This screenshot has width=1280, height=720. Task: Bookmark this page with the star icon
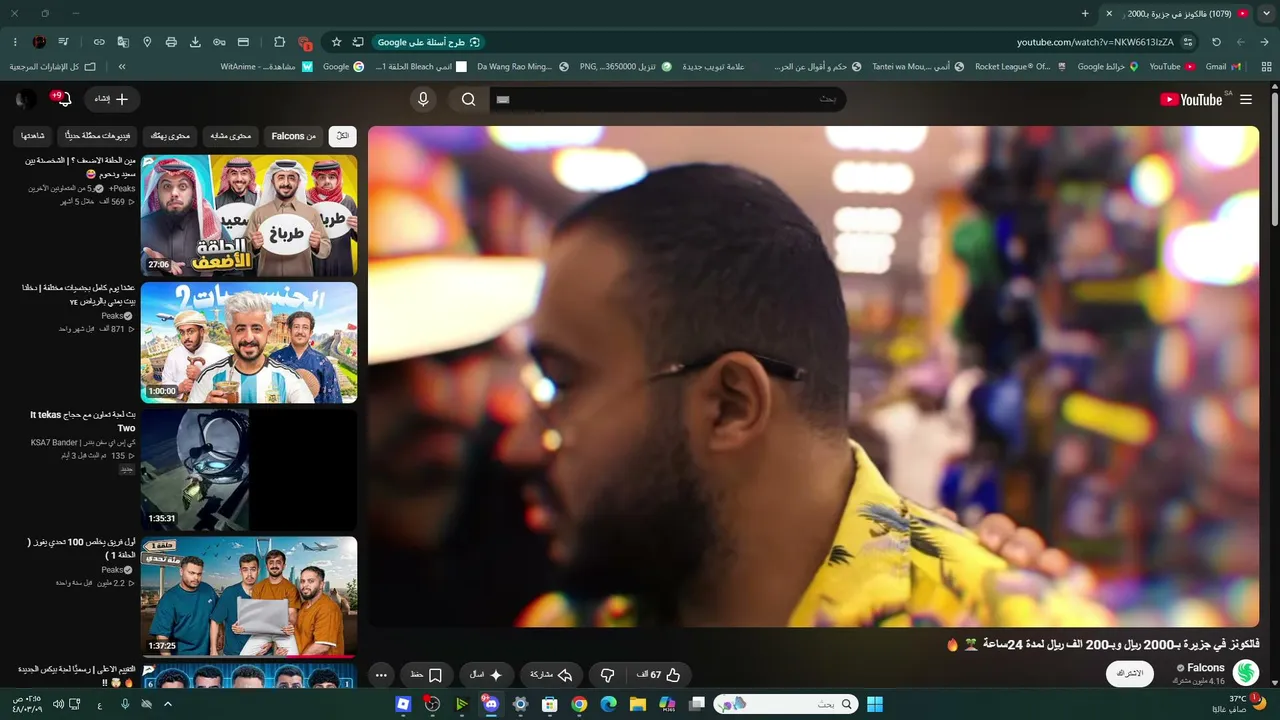point(337,42)
